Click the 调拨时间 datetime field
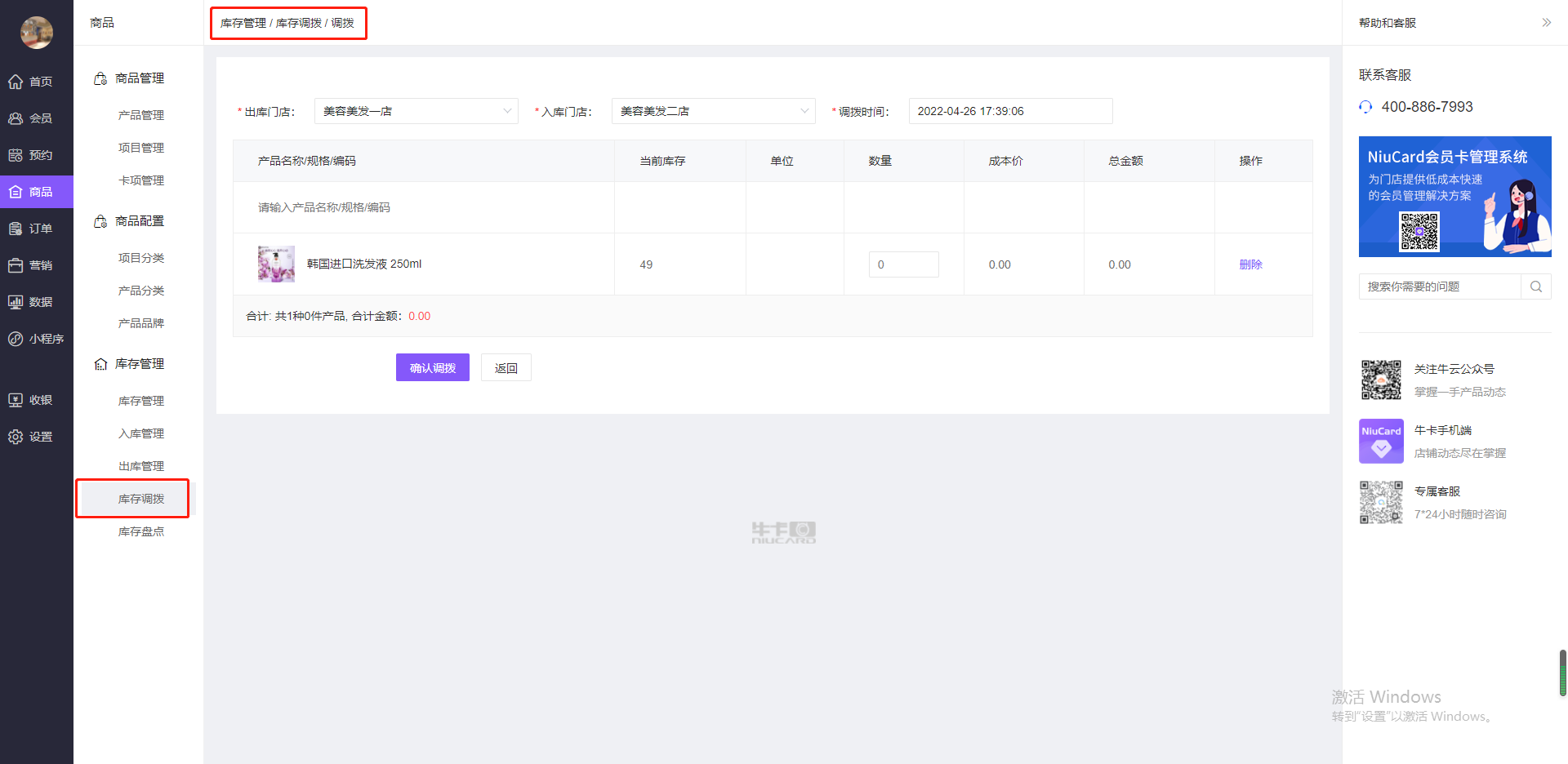Viewport: 1568px width, 764px height. click(x=1010, y=111)
